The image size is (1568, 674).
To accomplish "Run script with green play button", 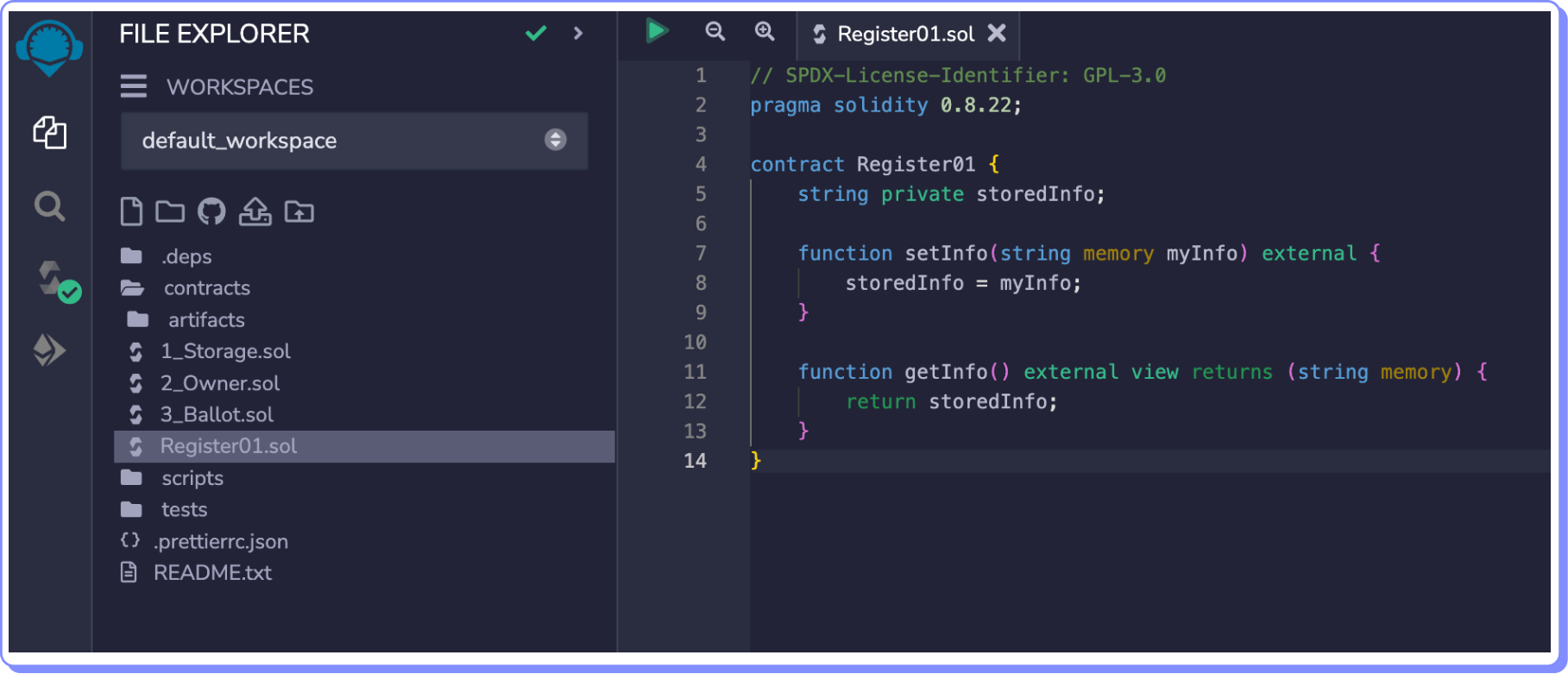I will (x=657, y=32).
